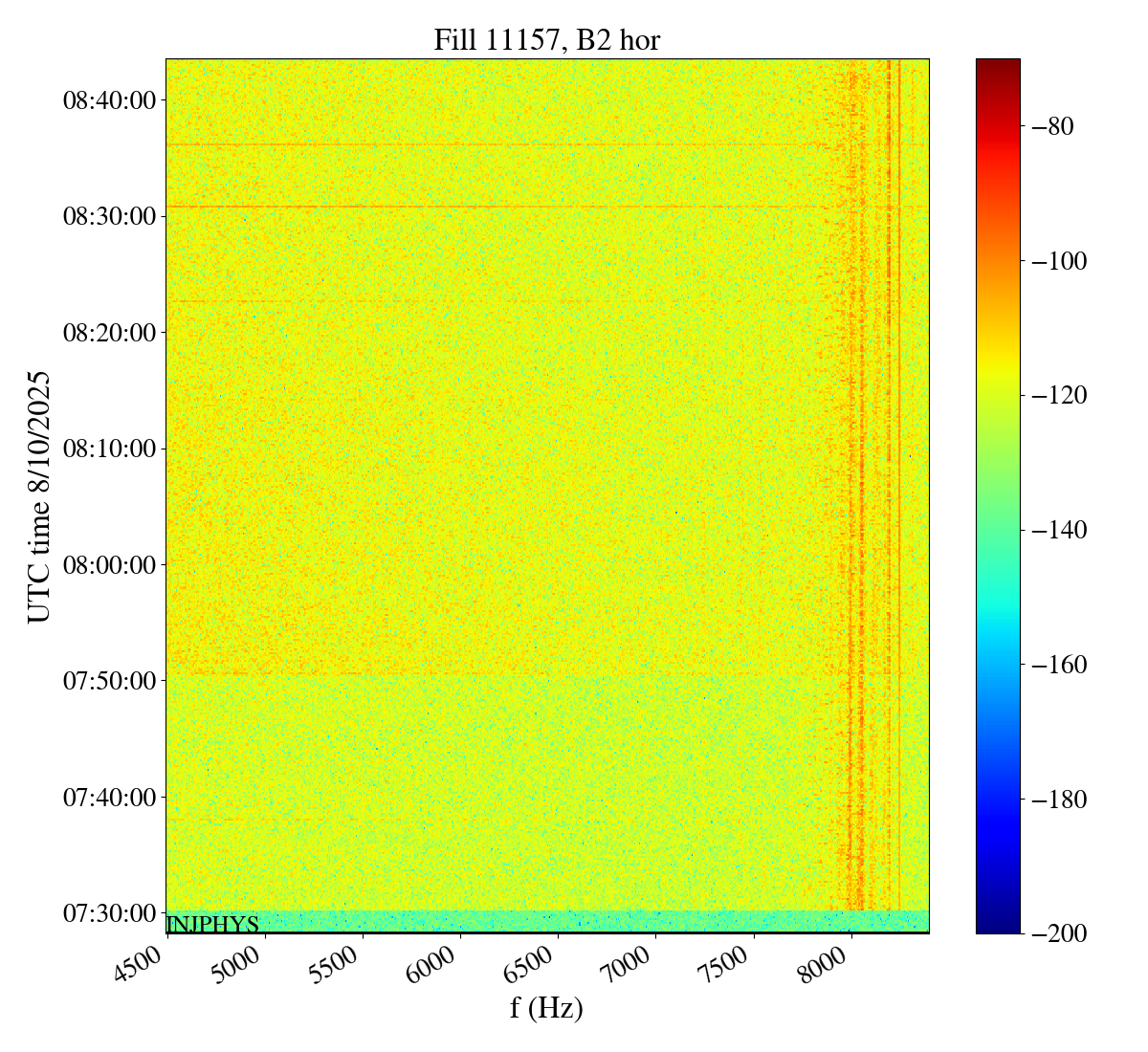Click the 'f (Hz)' x-axis label
Viewport: 1148px width, 1052px height.
coord(546,1007)
